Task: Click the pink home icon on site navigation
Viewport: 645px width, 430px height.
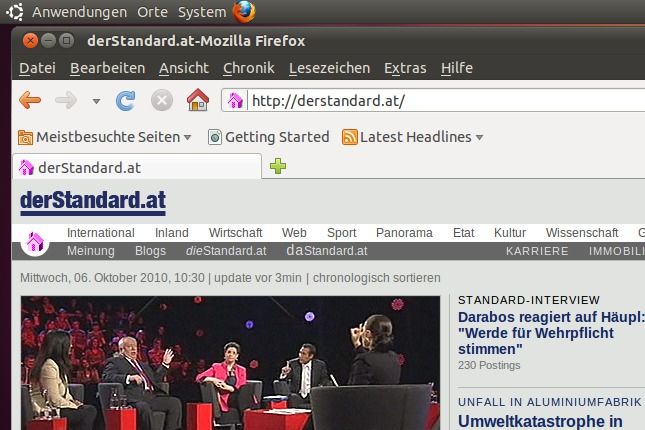Action: [35, 242]
